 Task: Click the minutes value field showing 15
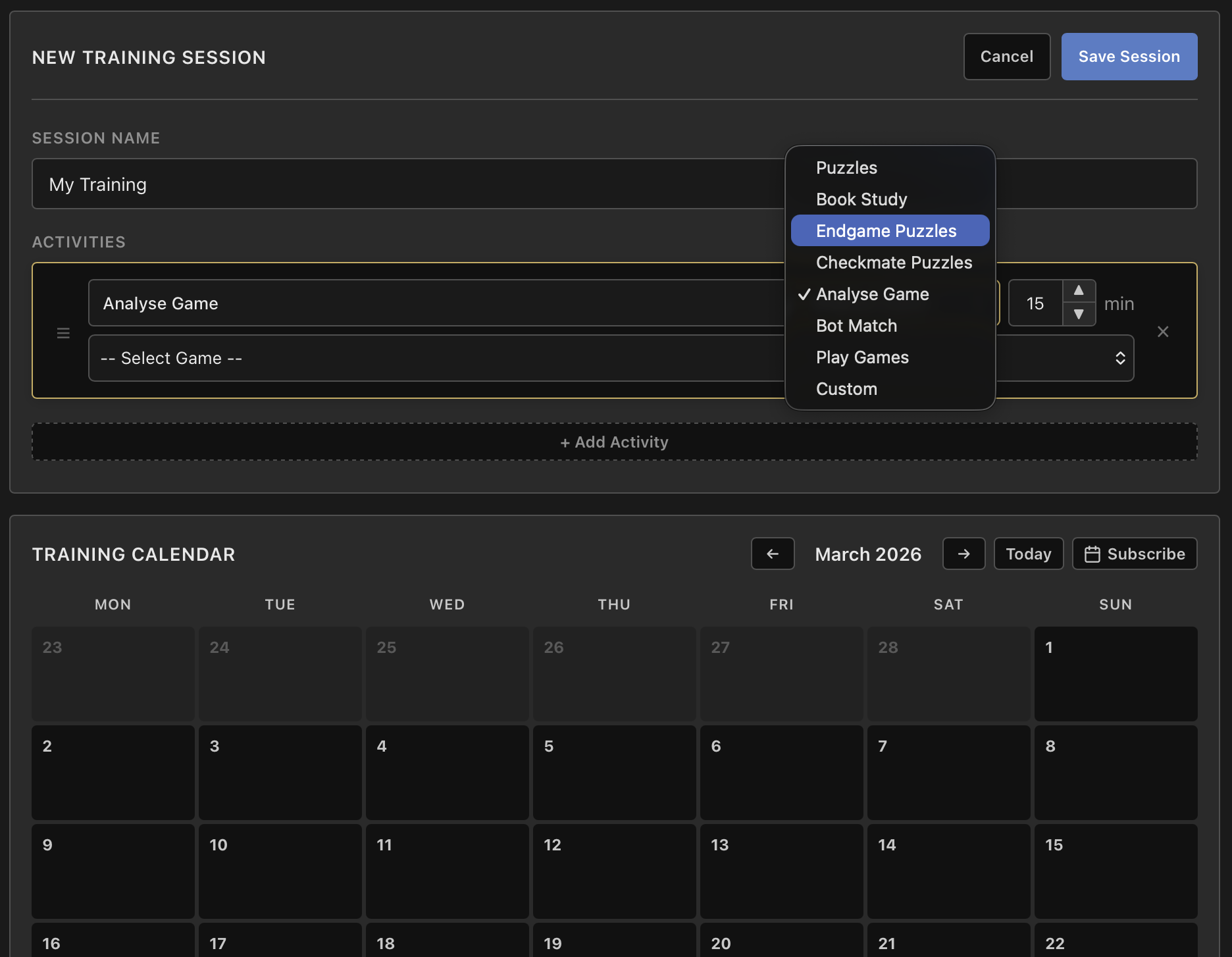point(1035,303)
